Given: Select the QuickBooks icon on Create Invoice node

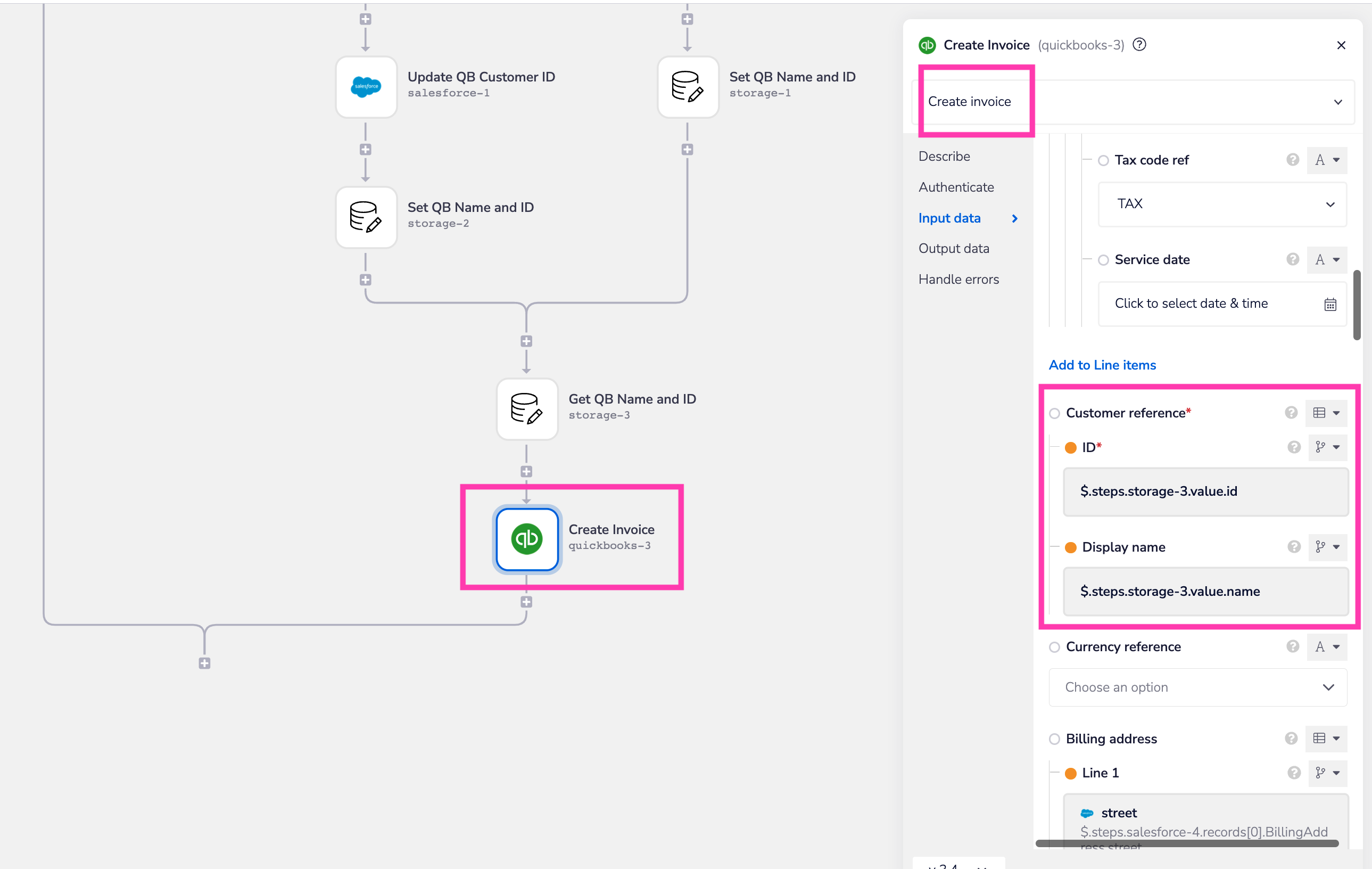Looking at the screenshot, I should [x=526, y=539].
